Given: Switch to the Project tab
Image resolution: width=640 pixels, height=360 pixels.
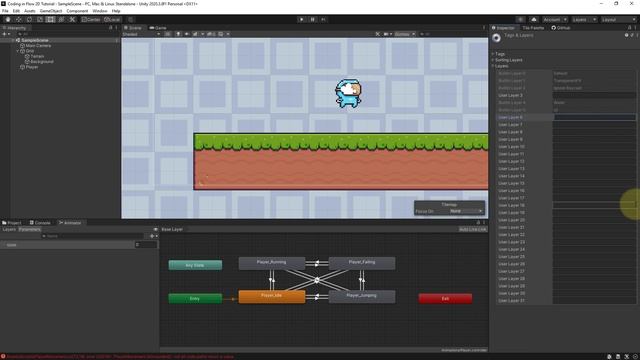Looking at the screenshot, I should tap(11, 223).
